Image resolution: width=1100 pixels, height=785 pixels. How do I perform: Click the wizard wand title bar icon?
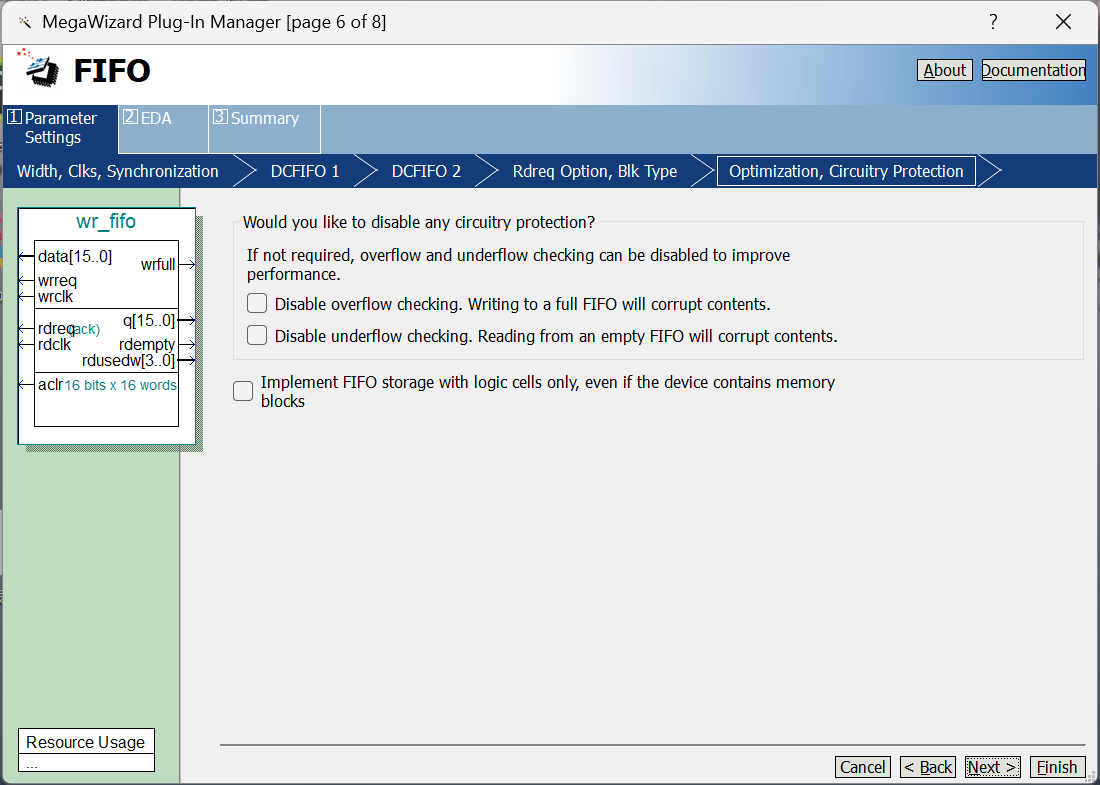pos(25,22)
